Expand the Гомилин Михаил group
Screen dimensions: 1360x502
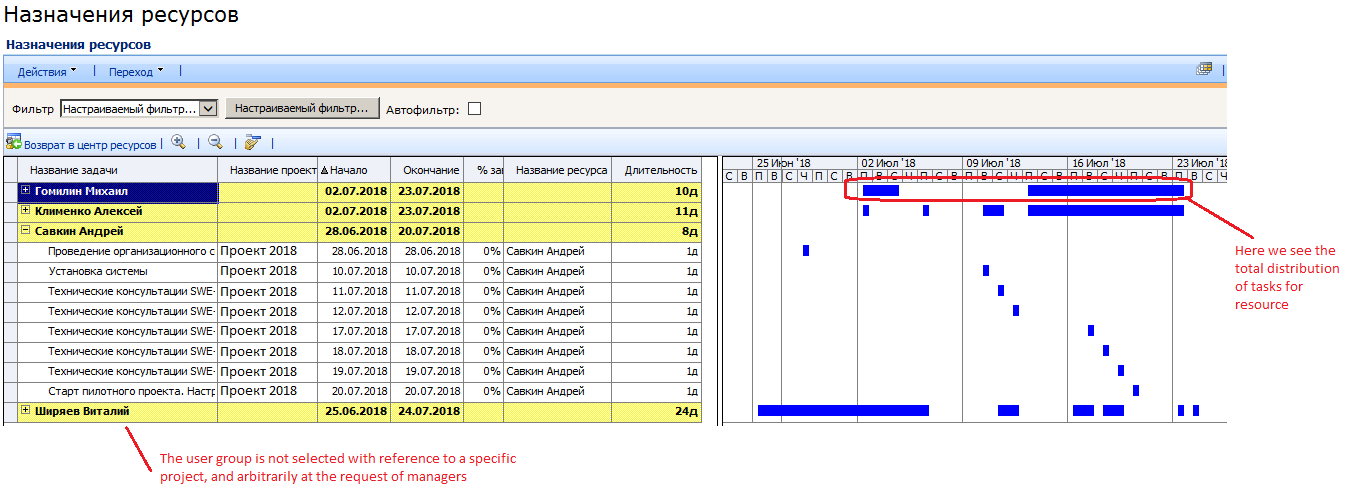25,190
